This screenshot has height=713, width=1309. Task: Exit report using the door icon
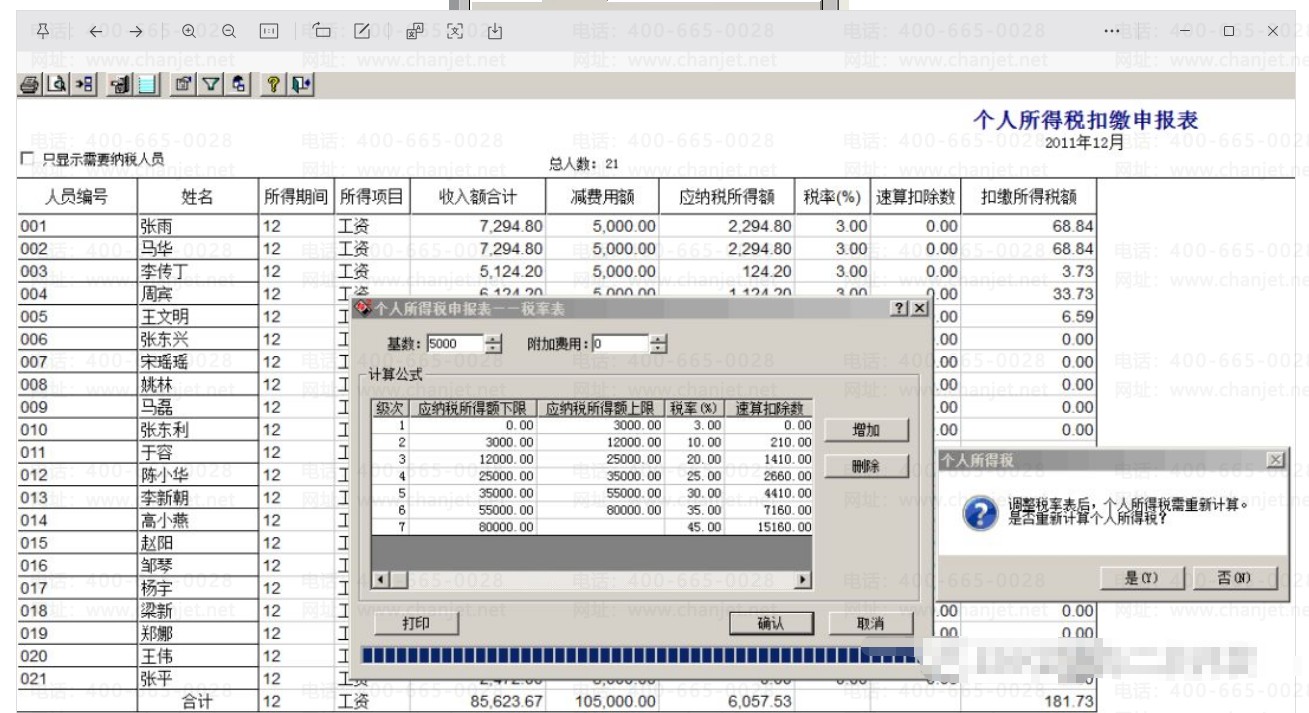pyautogui.click(x=301, y=85)
